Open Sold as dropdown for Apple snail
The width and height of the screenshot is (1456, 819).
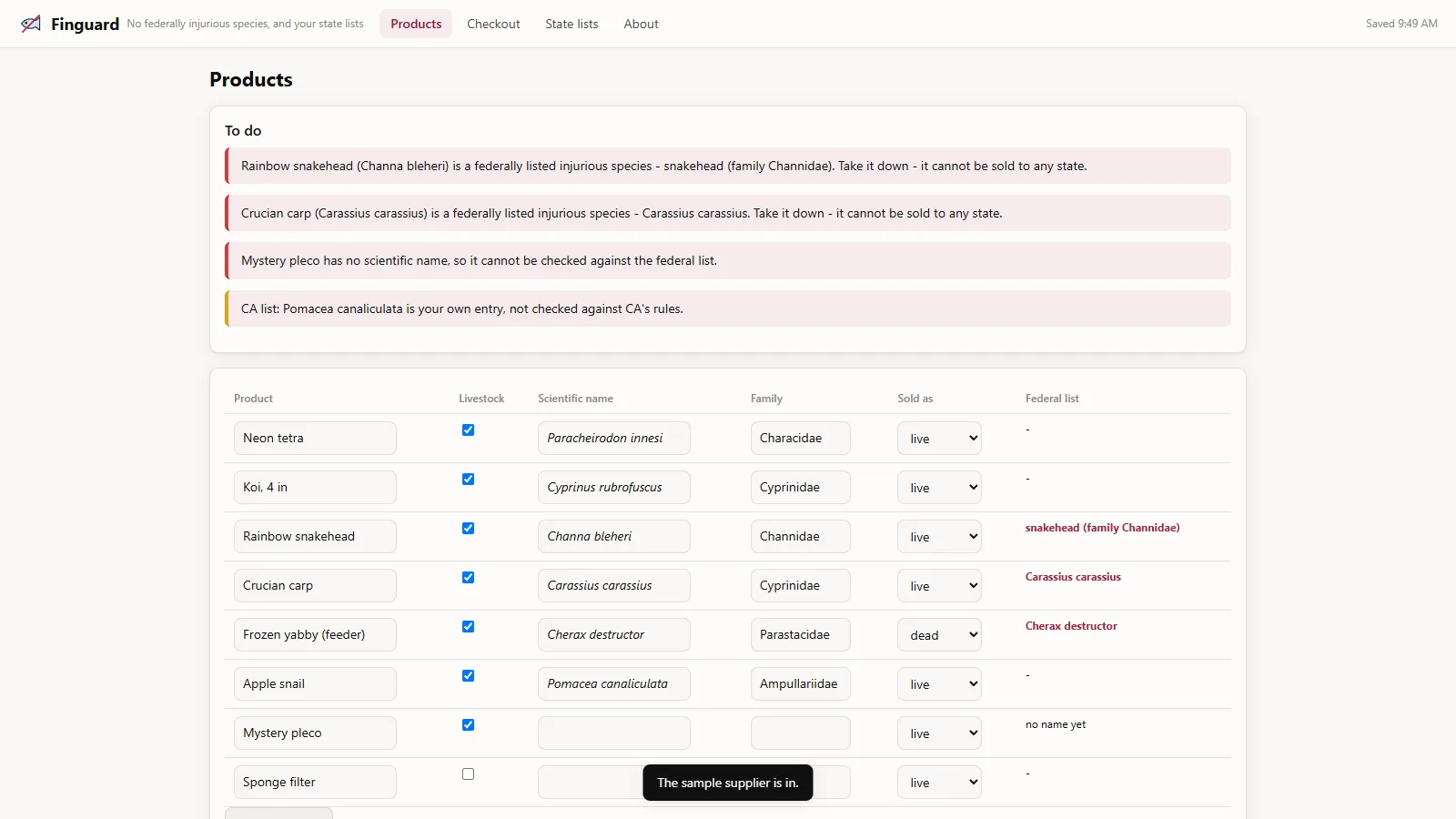[x=939, y=684]
